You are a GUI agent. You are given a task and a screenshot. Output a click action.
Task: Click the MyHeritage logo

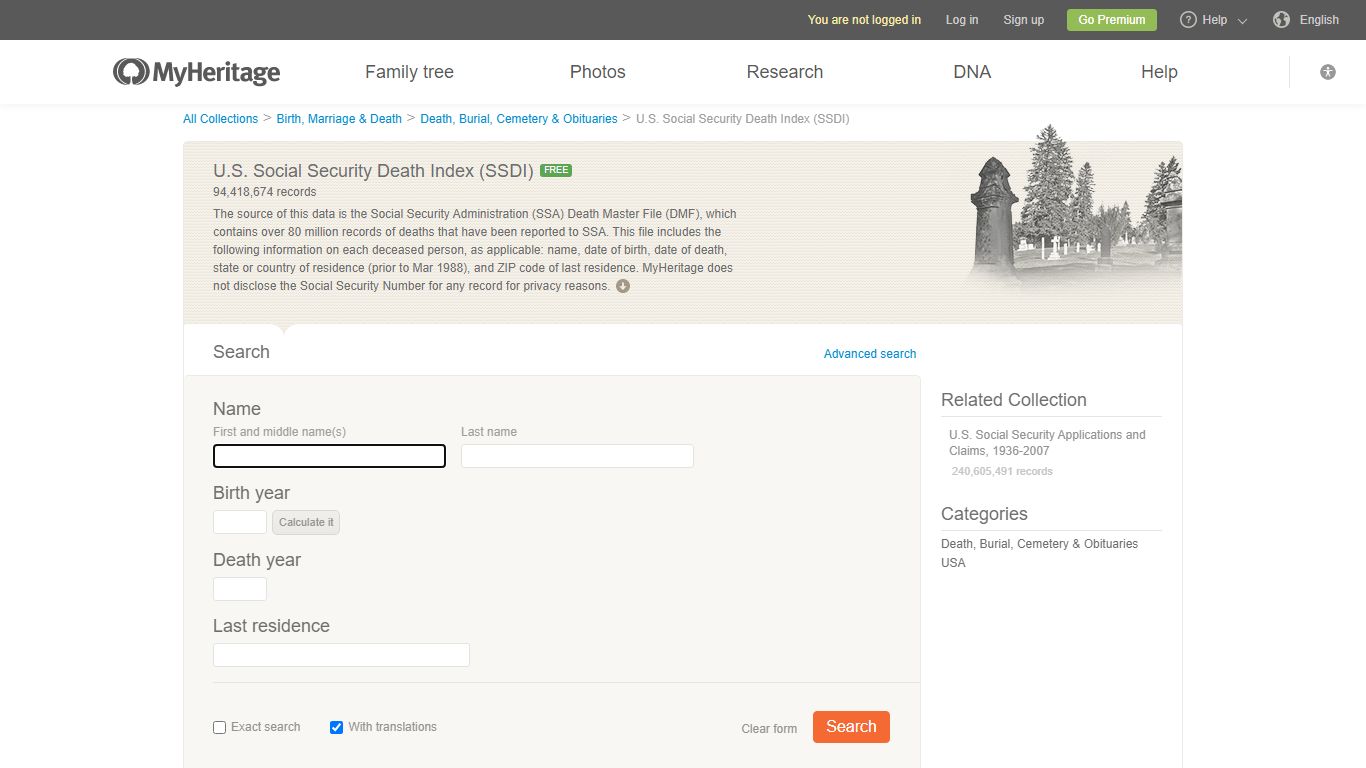coord(196,72)
